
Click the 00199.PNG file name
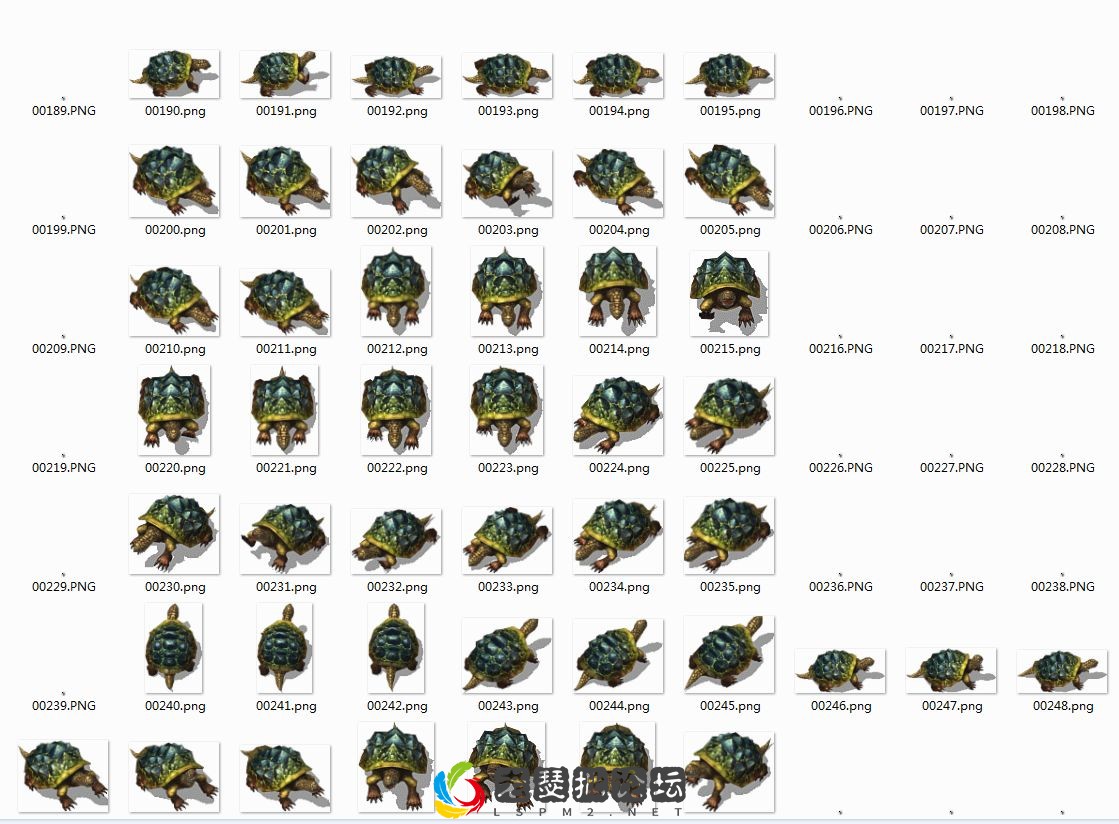64,230
